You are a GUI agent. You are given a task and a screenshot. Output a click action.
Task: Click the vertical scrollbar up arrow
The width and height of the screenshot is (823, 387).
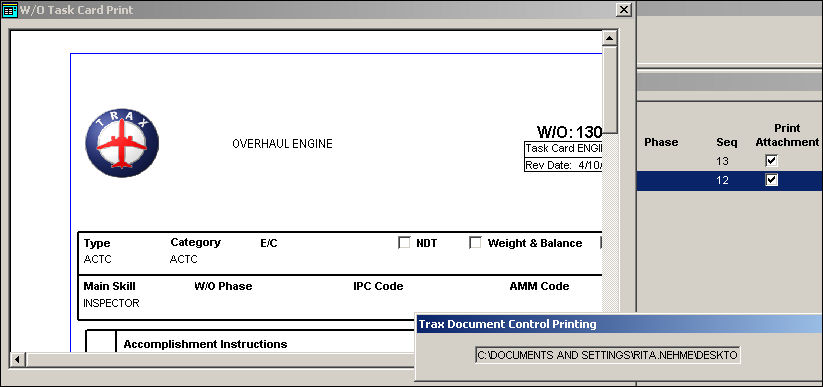[609, 38]
